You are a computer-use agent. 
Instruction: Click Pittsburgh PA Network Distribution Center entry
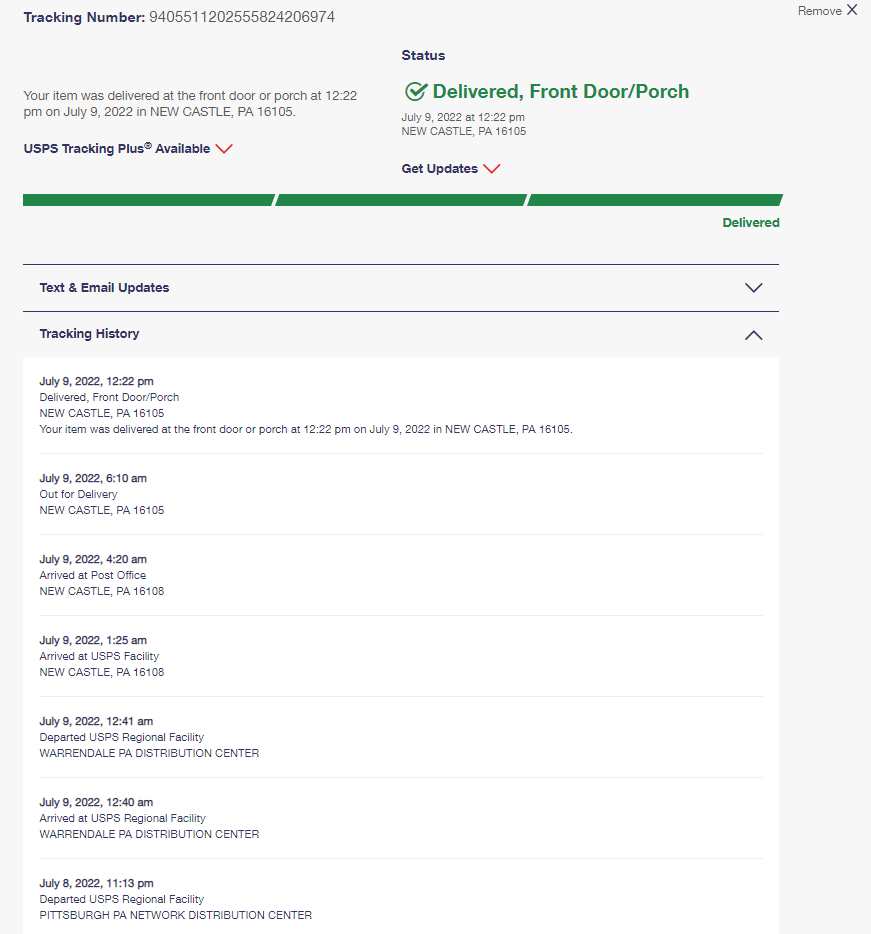[x=175, y=915]
